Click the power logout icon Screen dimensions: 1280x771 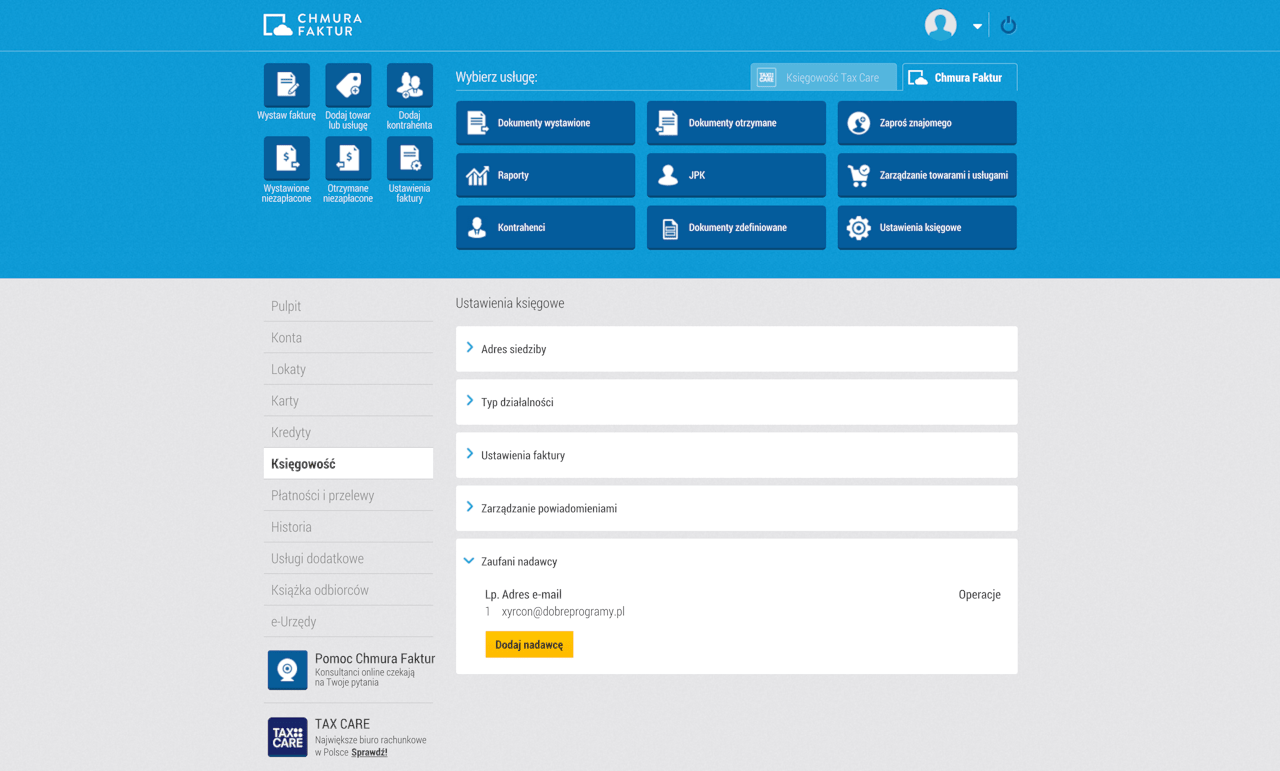[1008, 25]
